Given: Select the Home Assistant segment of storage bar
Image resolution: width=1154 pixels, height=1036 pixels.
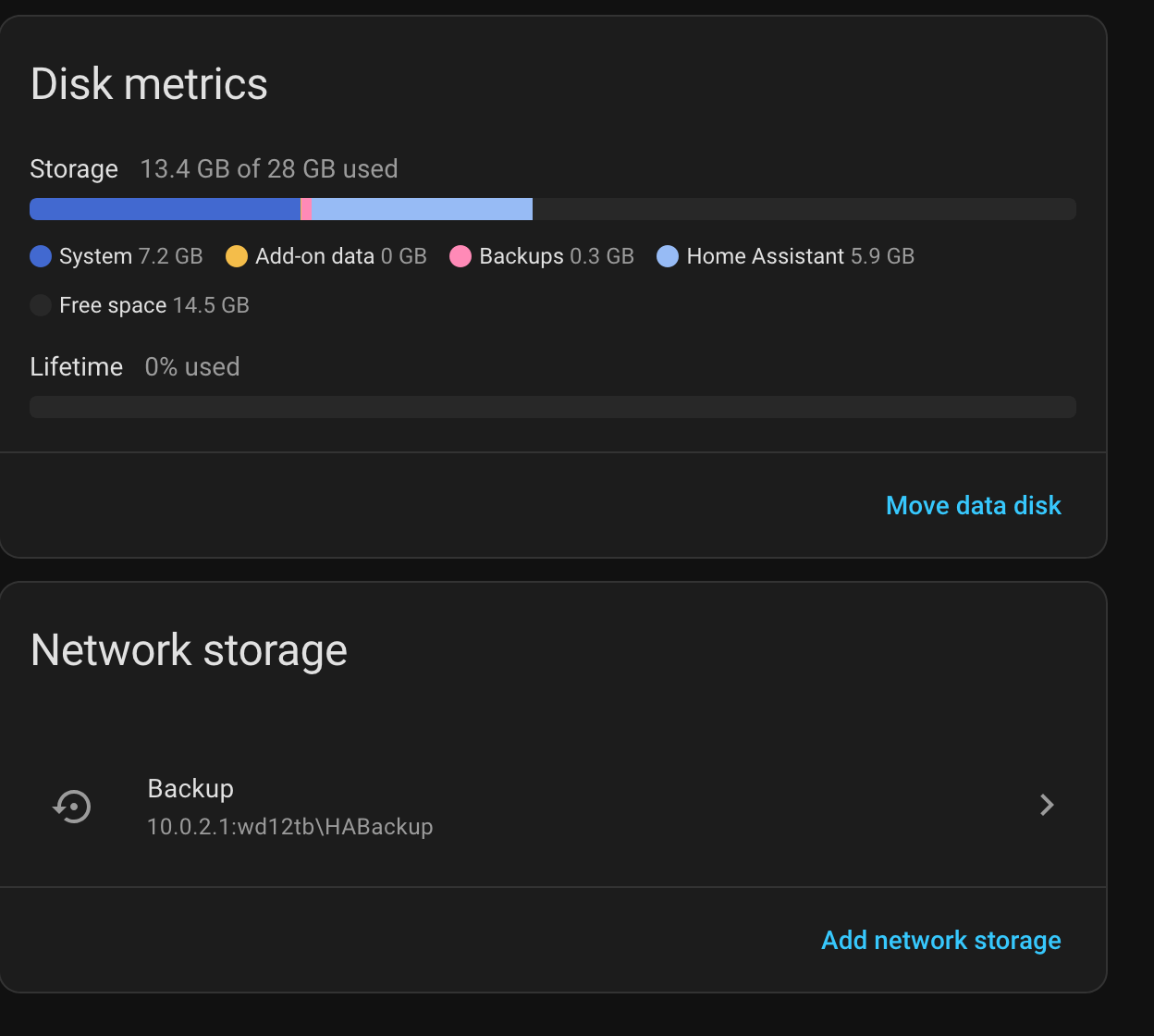Looking at the screenshot, I should pos(422,209).
